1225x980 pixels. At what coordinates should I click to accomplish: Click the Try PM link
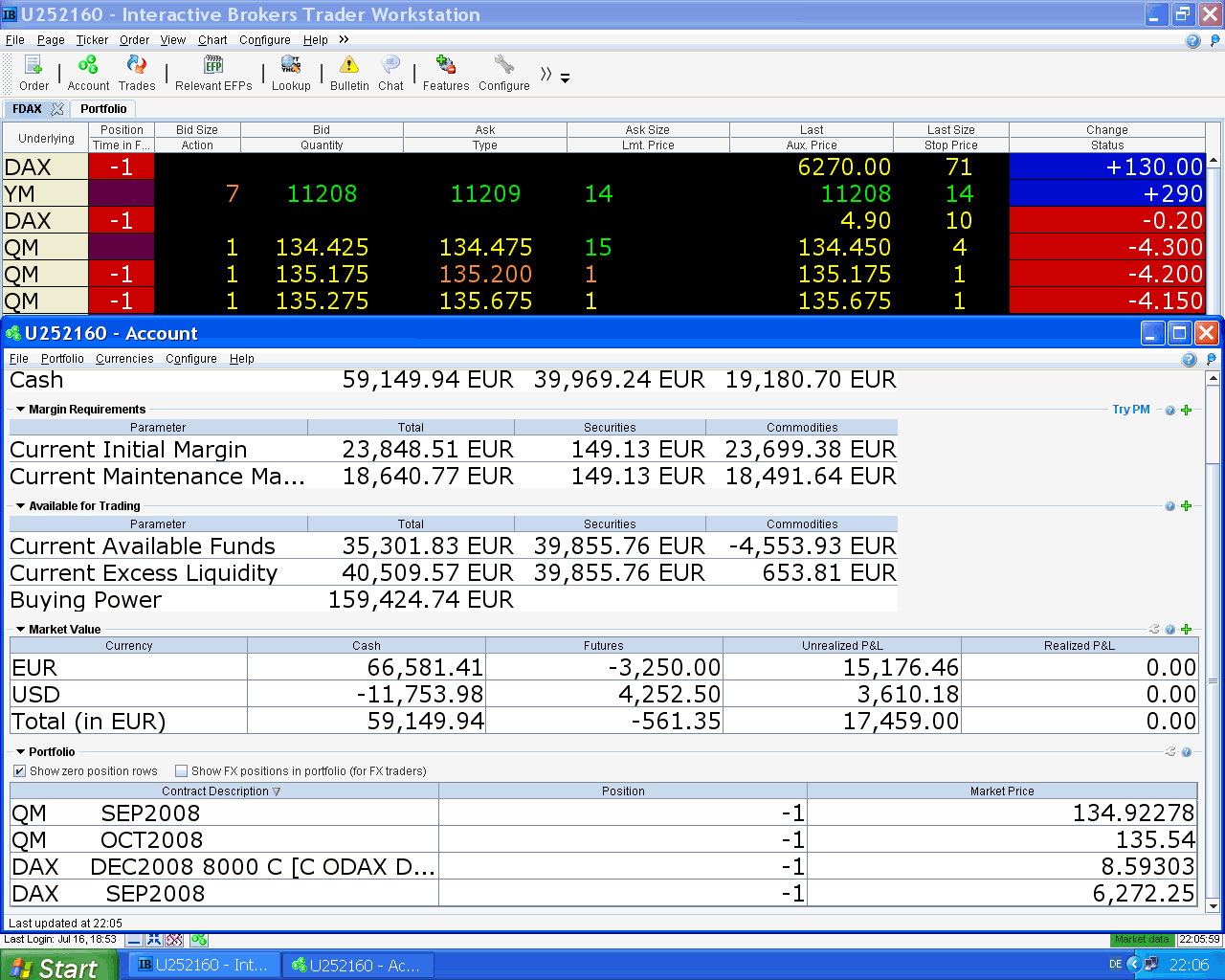coord(1130,410)
